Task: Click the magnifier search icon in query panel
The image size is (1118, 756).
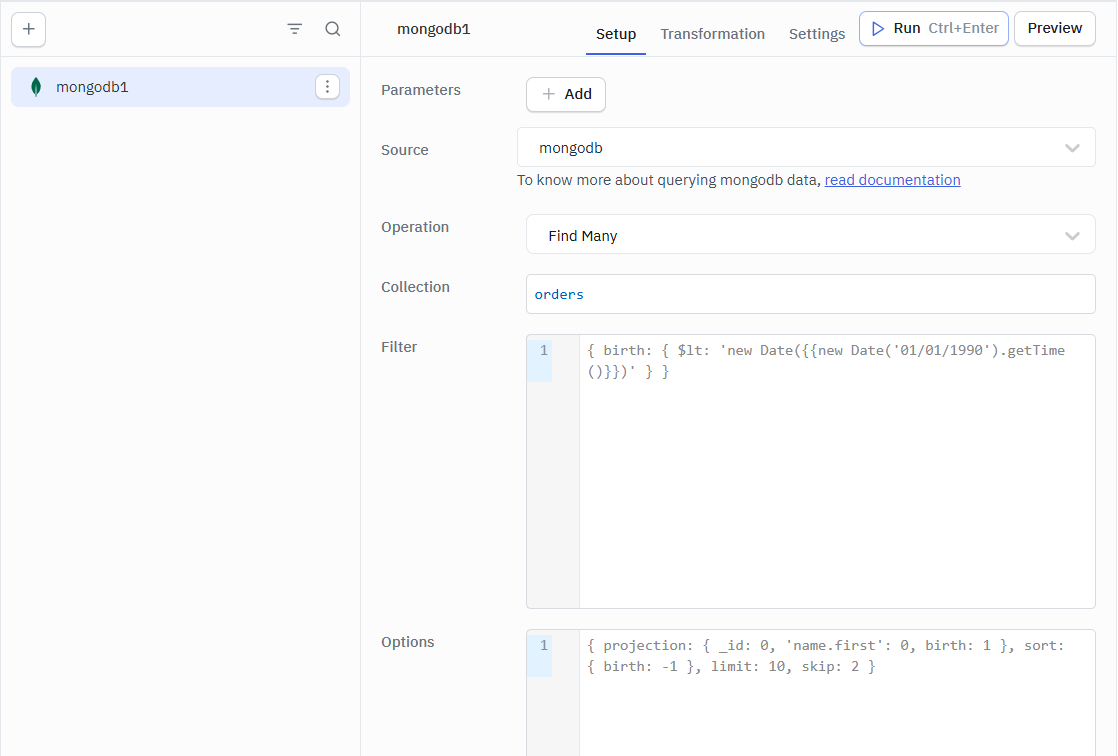Action: [333, 29]
